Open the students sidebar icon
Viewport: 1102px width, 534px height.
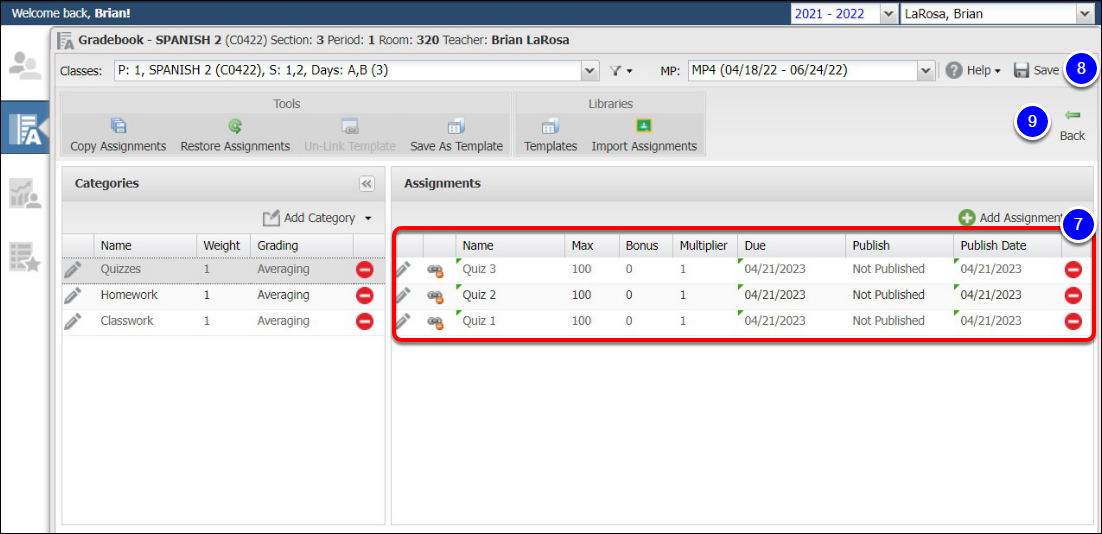pyautogui.click(x=25, y=65)
